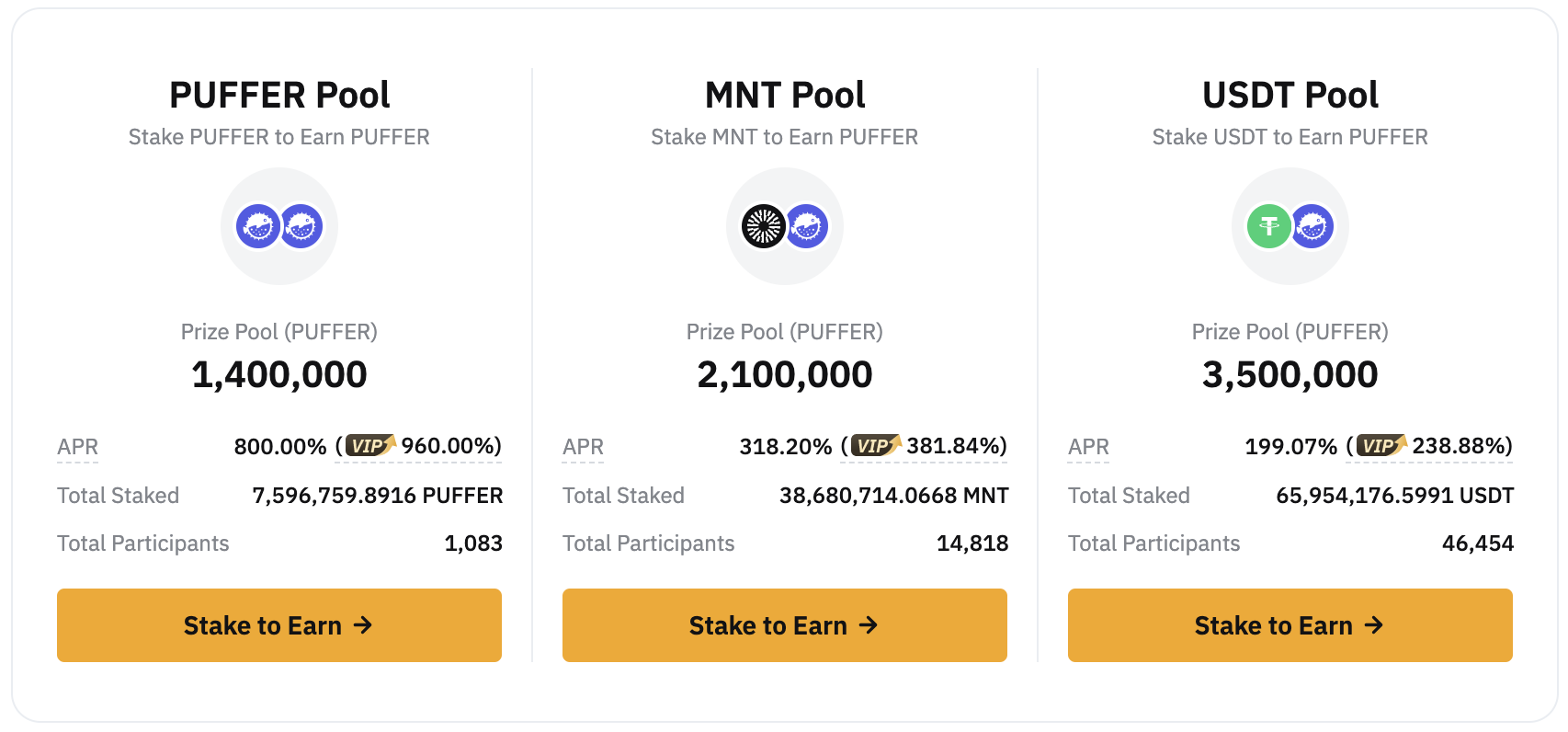This screenshot has width=1568, height=732.
Task: Click the VIP badge in MNT Pool APR
Action: (x=876, y=446)
